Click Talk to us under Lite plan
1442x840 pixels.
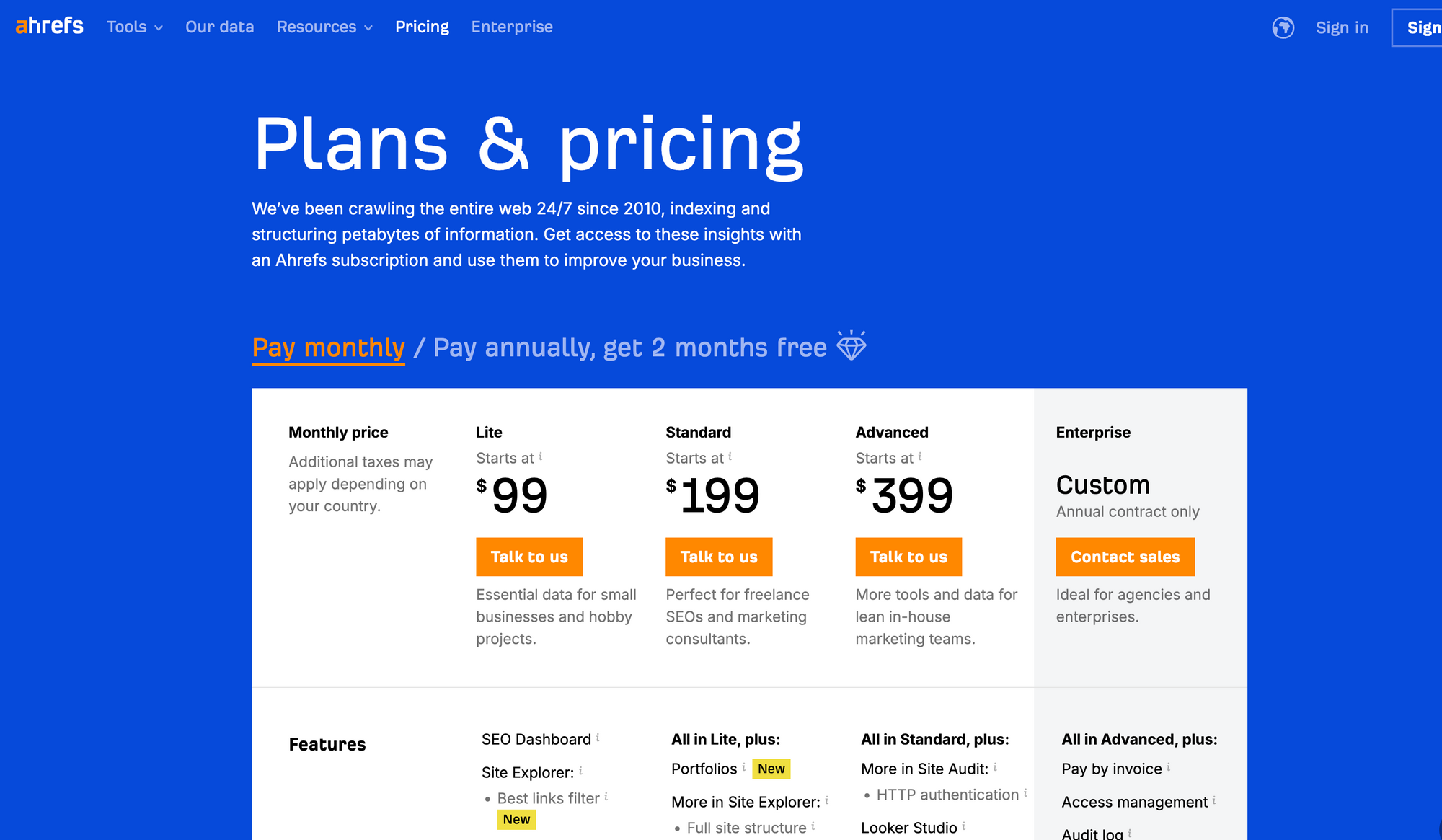529,557
